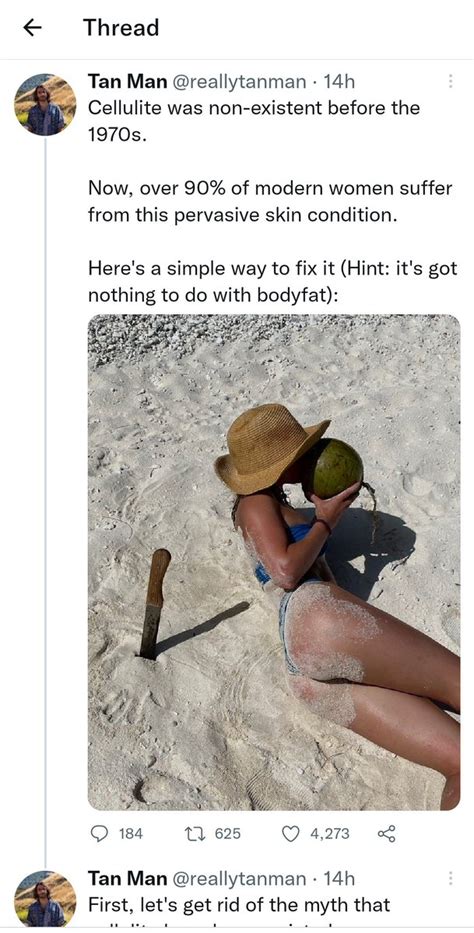474x933 pixels.
Task: Tap Tan Man name on first tweet
Action: click(127, 81)
